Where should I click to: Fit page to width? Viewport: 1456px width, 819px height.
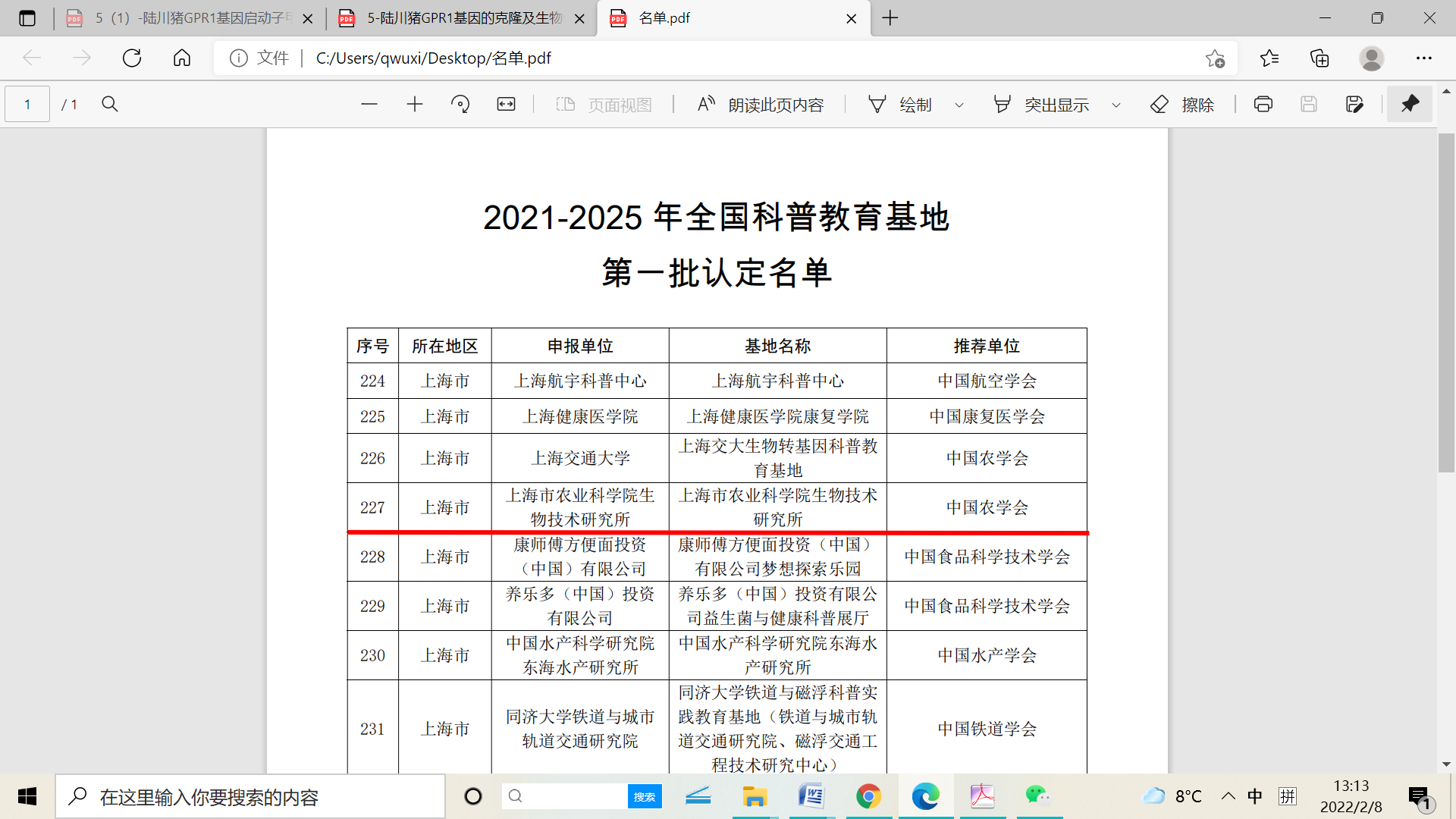(506, 105)
